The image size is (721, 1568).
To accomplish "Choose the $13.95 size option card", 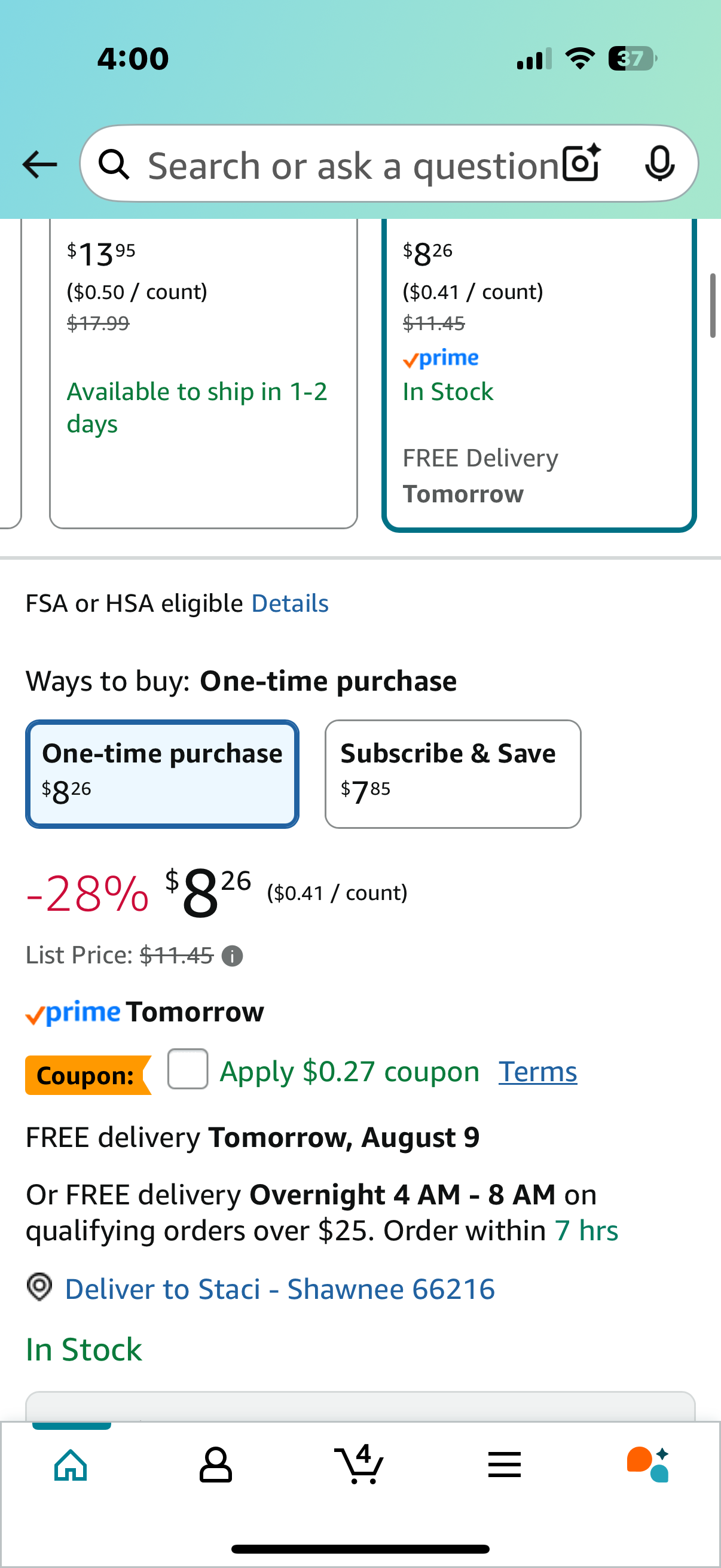I will tap(203, 373).
